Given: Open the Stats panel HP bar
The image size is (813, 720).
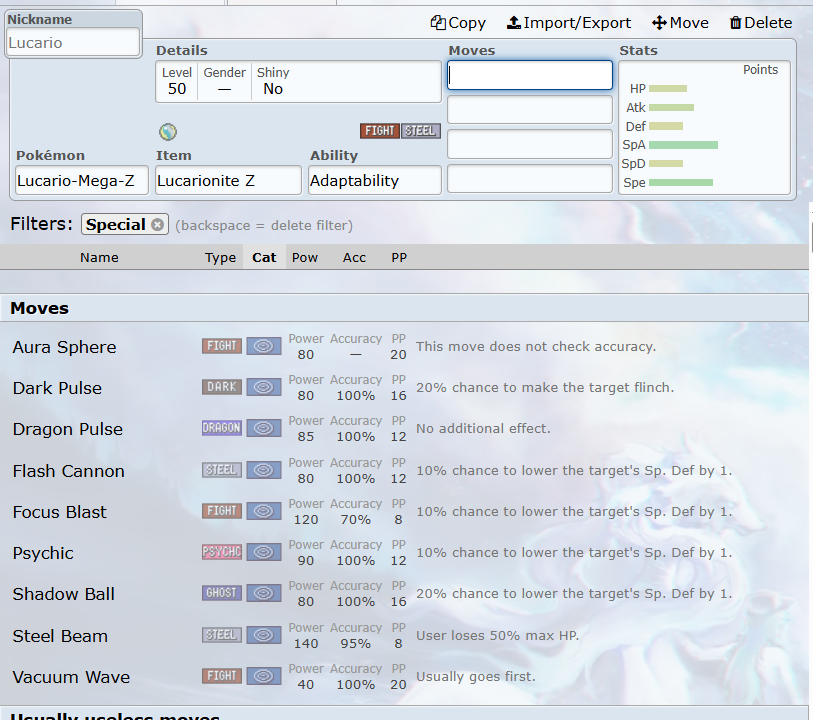Looking at the screenshot, I should [668, 89].
